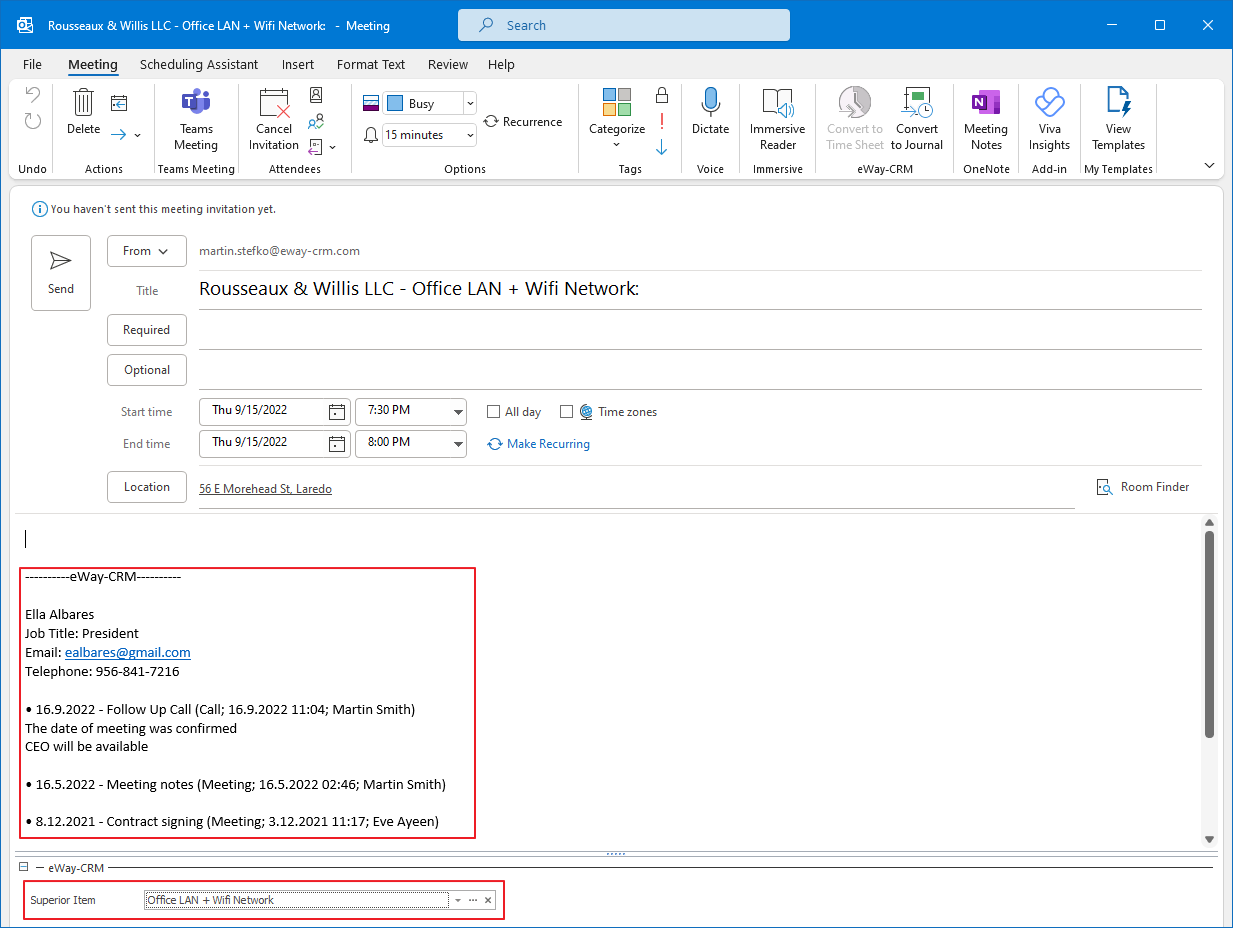1233x928 pixels.
Task: Click in the meeting Title field
Action: (x=700, y=290)
